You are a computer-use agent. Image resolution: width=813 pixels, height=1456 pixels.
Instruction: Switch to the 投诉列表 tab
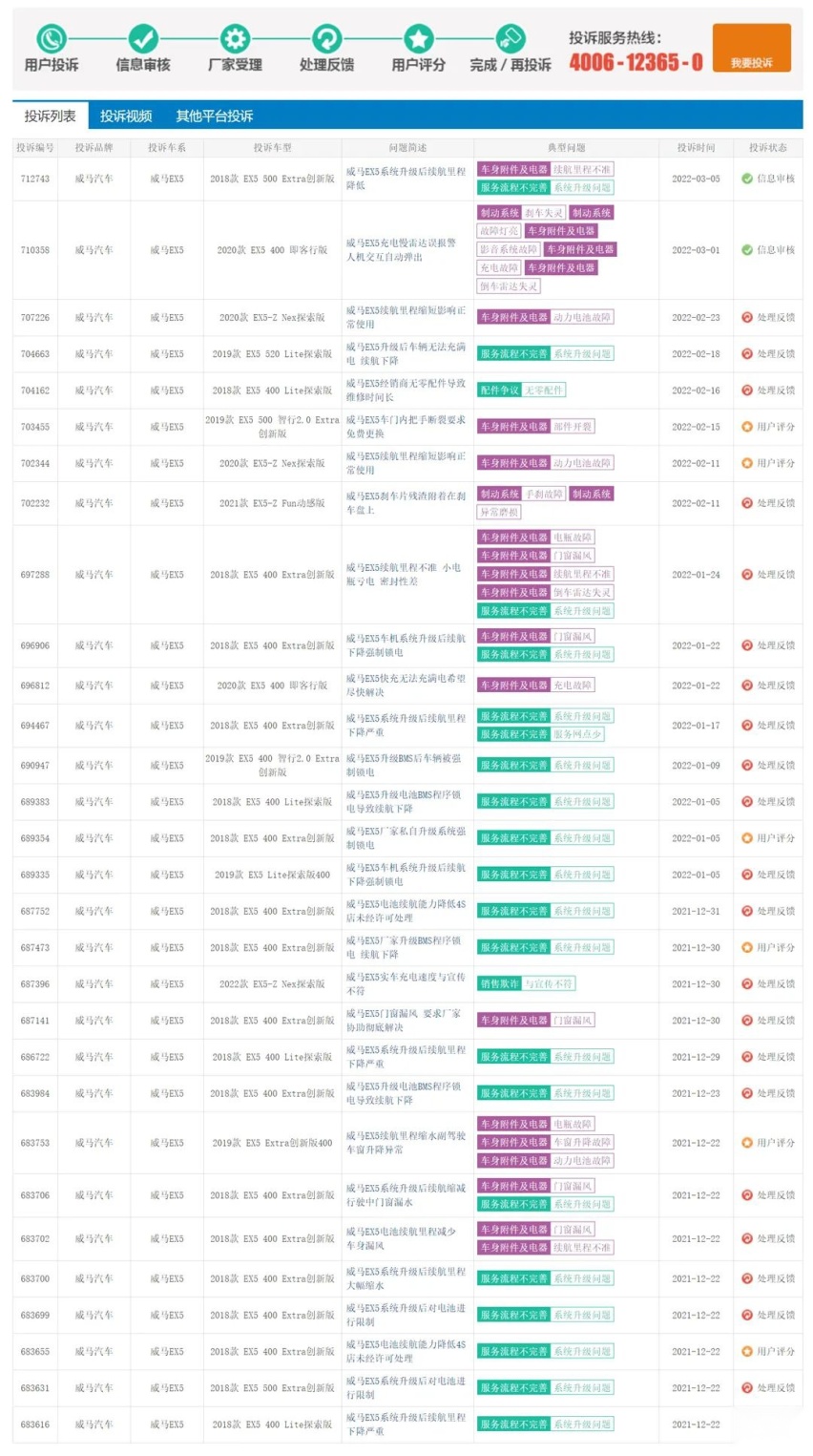click(51, 116)
